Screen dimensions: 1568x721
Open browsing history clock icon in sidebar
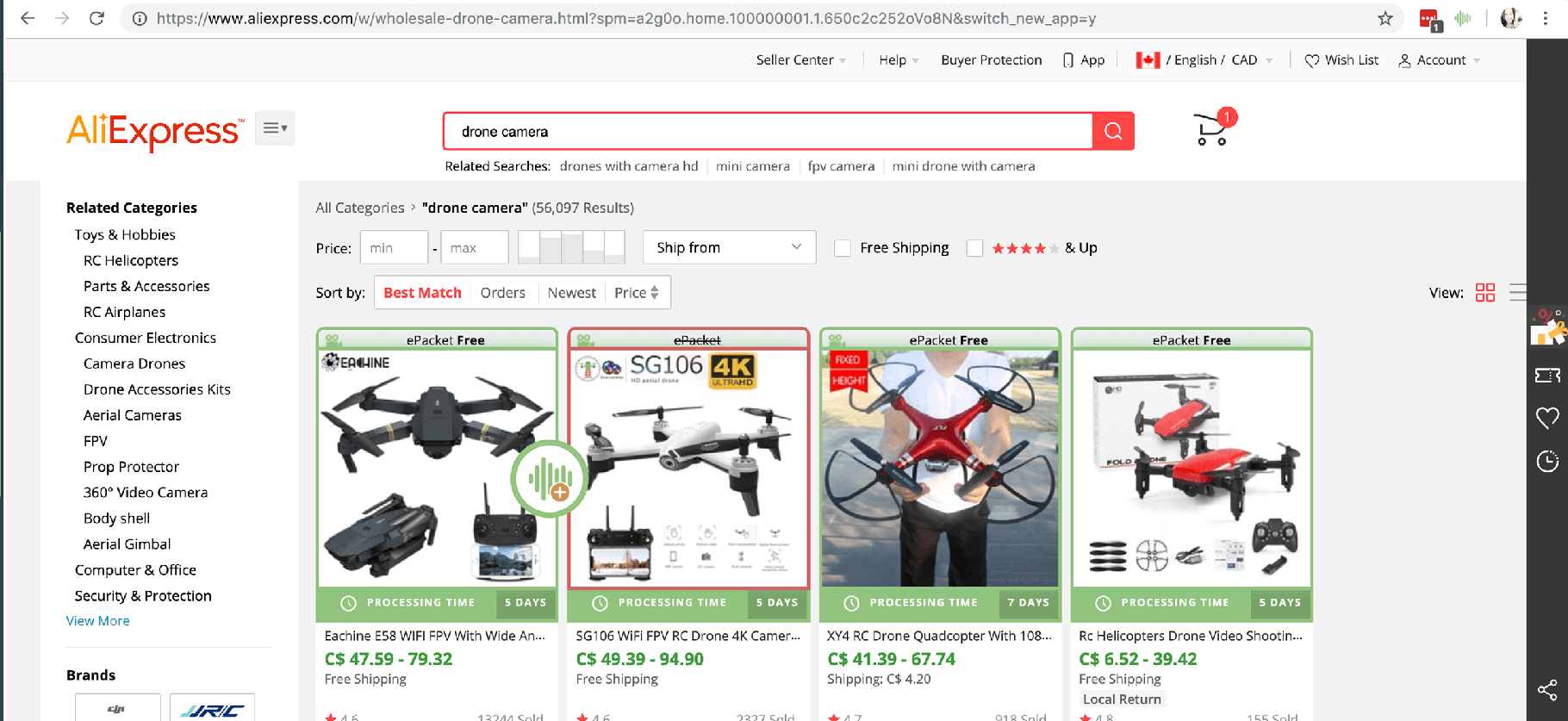point(1547,462)
